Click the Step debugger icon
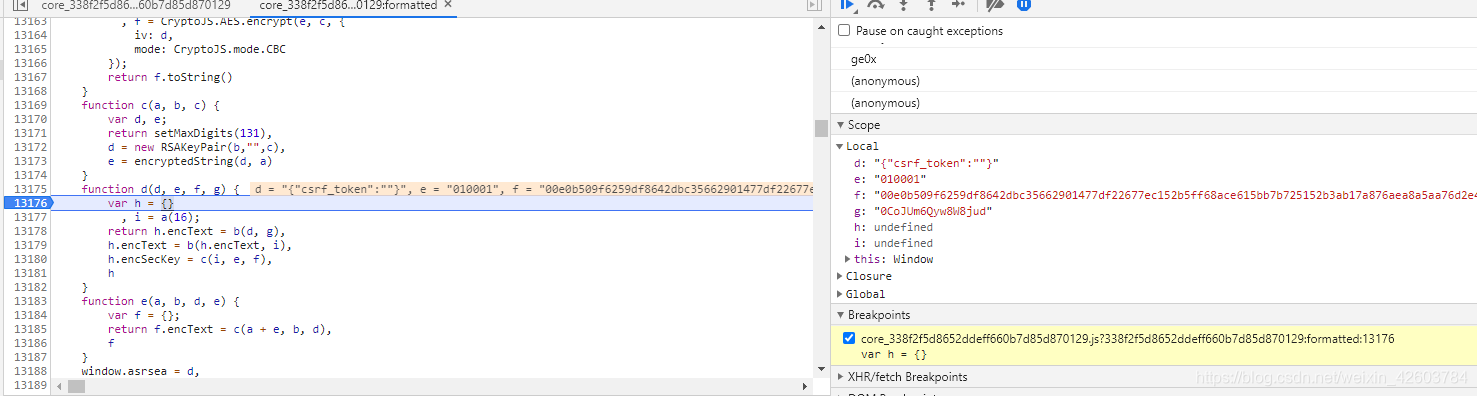The image size is (1477, 396). click(958, 5)
